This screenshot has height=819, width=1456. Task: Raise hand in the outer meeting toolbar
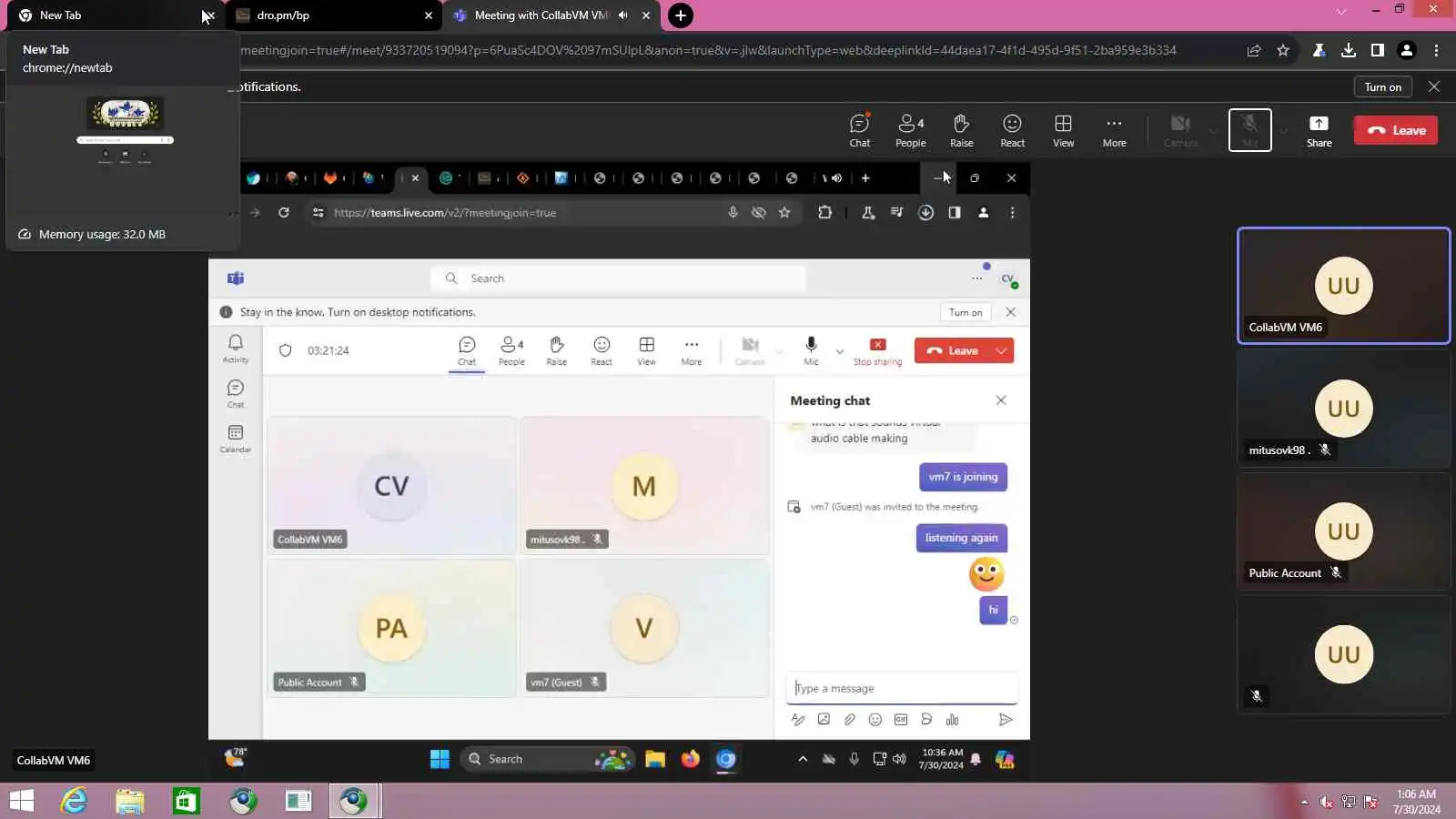962,130
